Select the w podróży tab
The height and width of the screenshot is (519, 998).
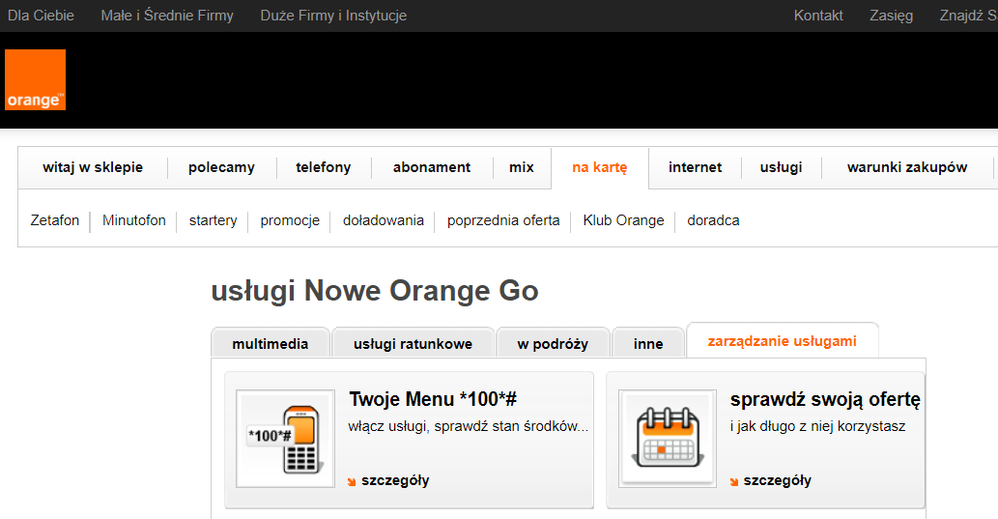point(552,344)
